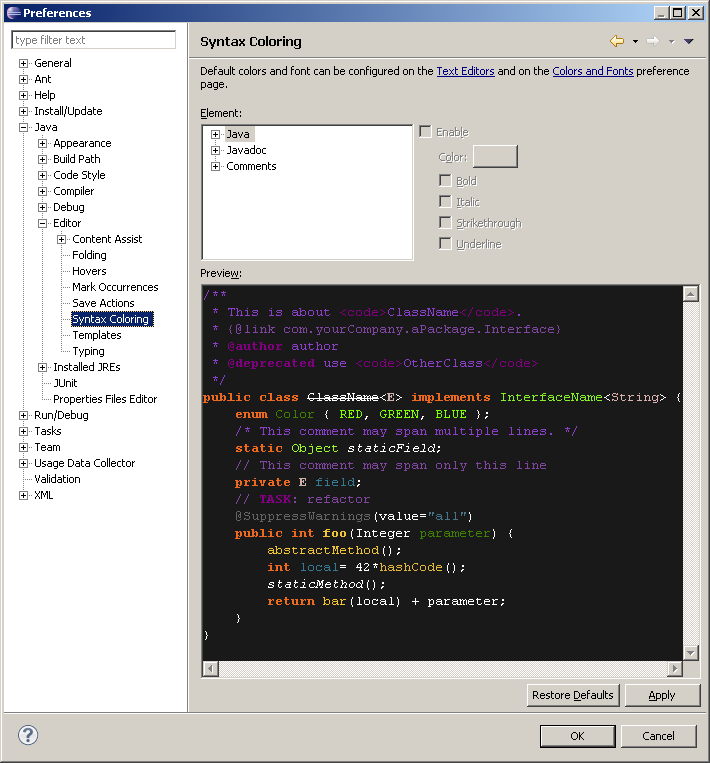
Task: Select Tasks in the preferences tree
Action: [x=48, y=431]
